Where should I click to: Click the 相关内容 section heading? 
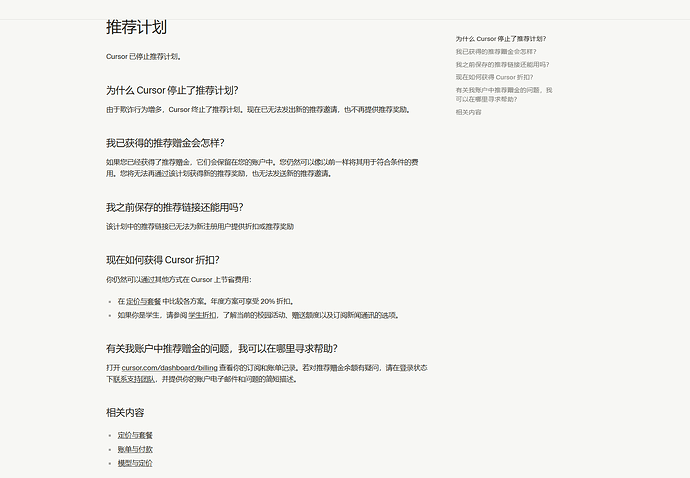tap(125, 413)
